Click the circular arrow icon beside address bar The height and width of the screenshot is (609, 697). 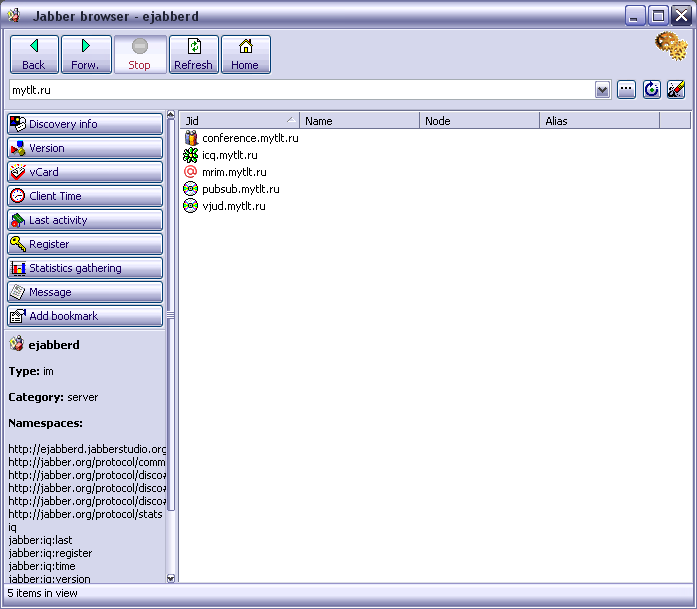652,90
